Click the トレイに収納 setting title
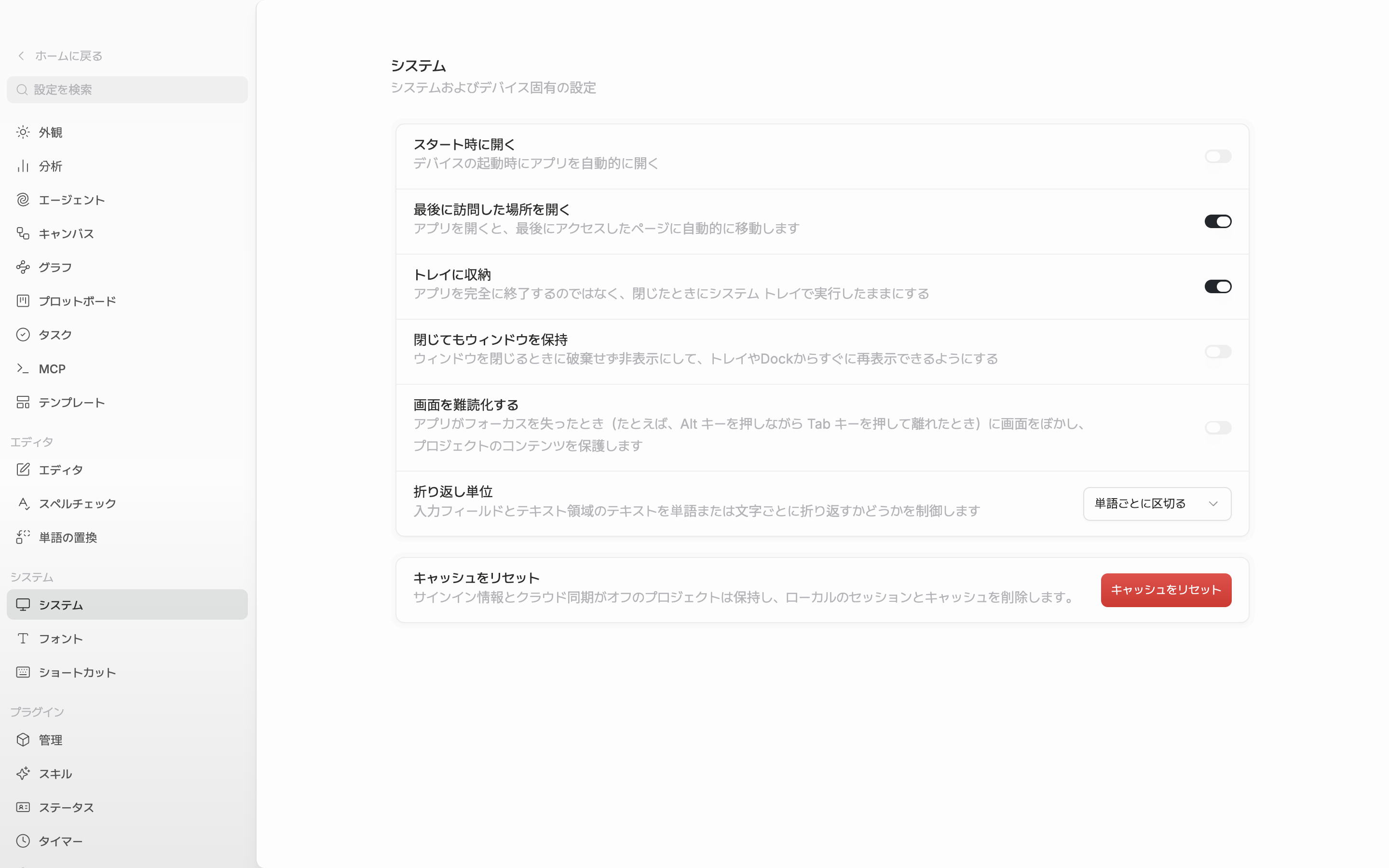Screen dimensions: 1389x868 coord(452,274)
